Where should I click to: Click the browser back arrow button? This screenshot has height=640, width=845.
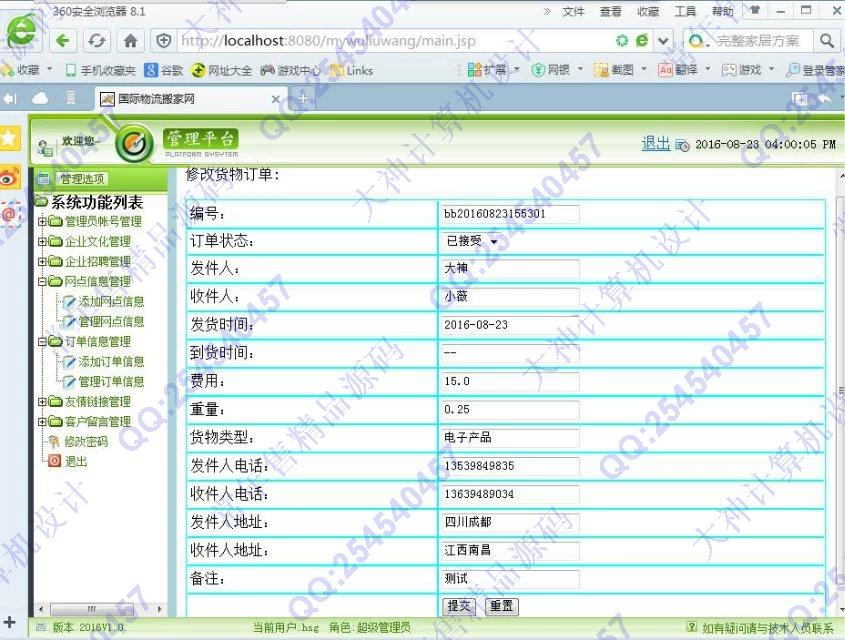pos(63,41)
